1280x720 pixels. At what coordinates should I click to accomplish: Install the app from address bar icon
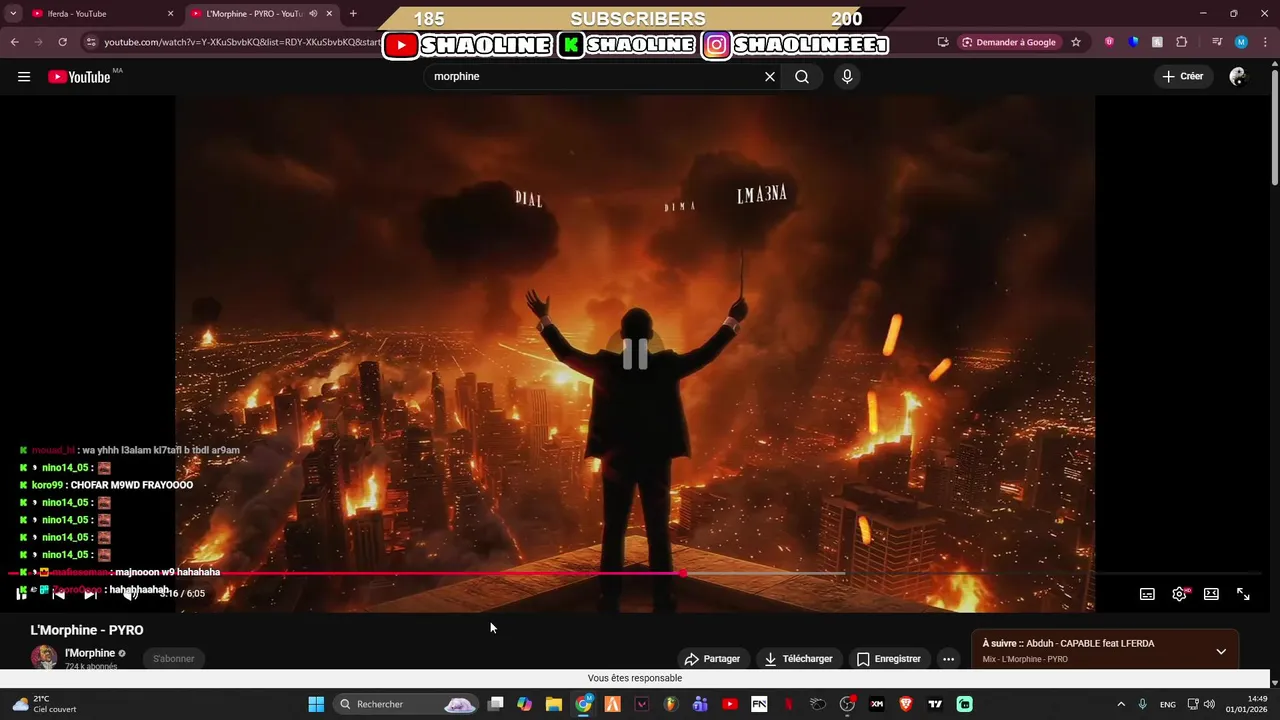point(943,42)
